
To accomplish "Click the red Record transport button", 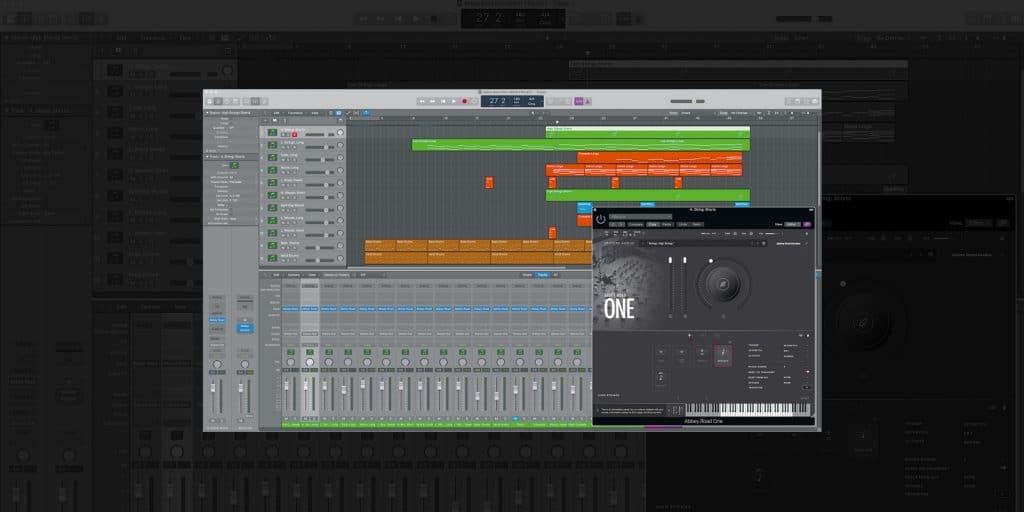I will click(464, 101).
